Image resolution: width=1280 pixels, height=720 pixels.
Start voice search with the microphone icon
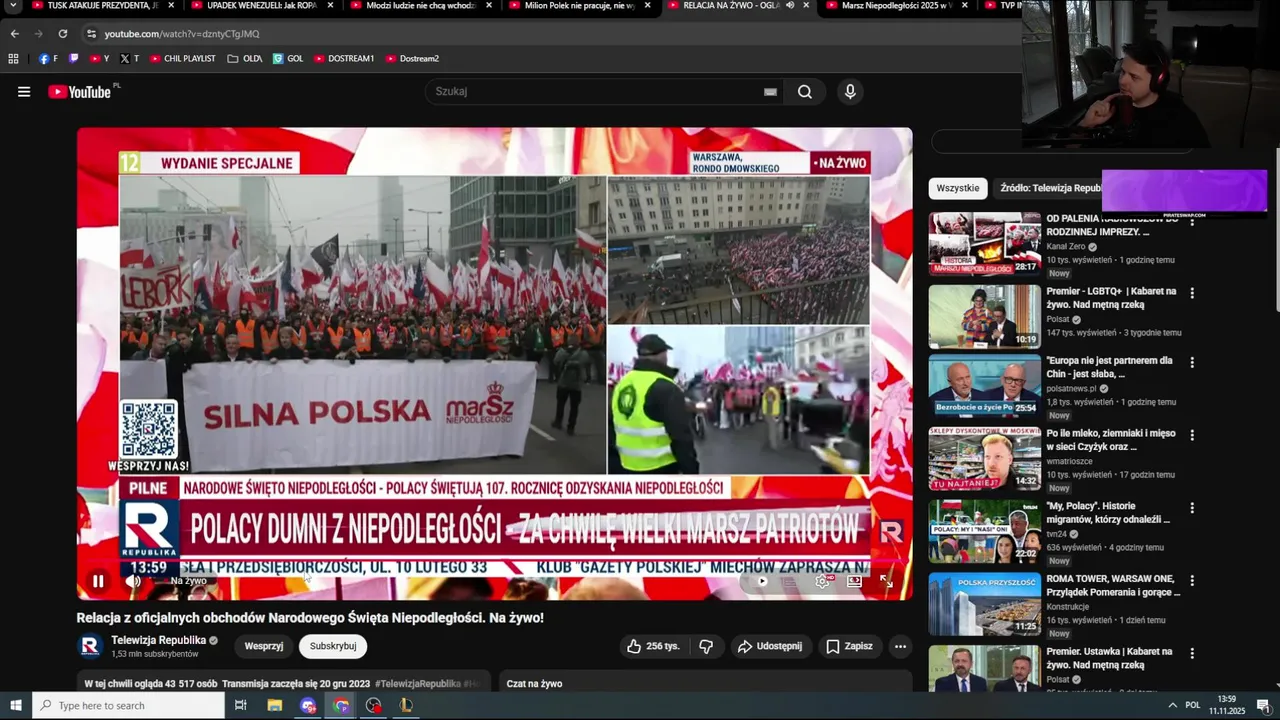[850, 92]
